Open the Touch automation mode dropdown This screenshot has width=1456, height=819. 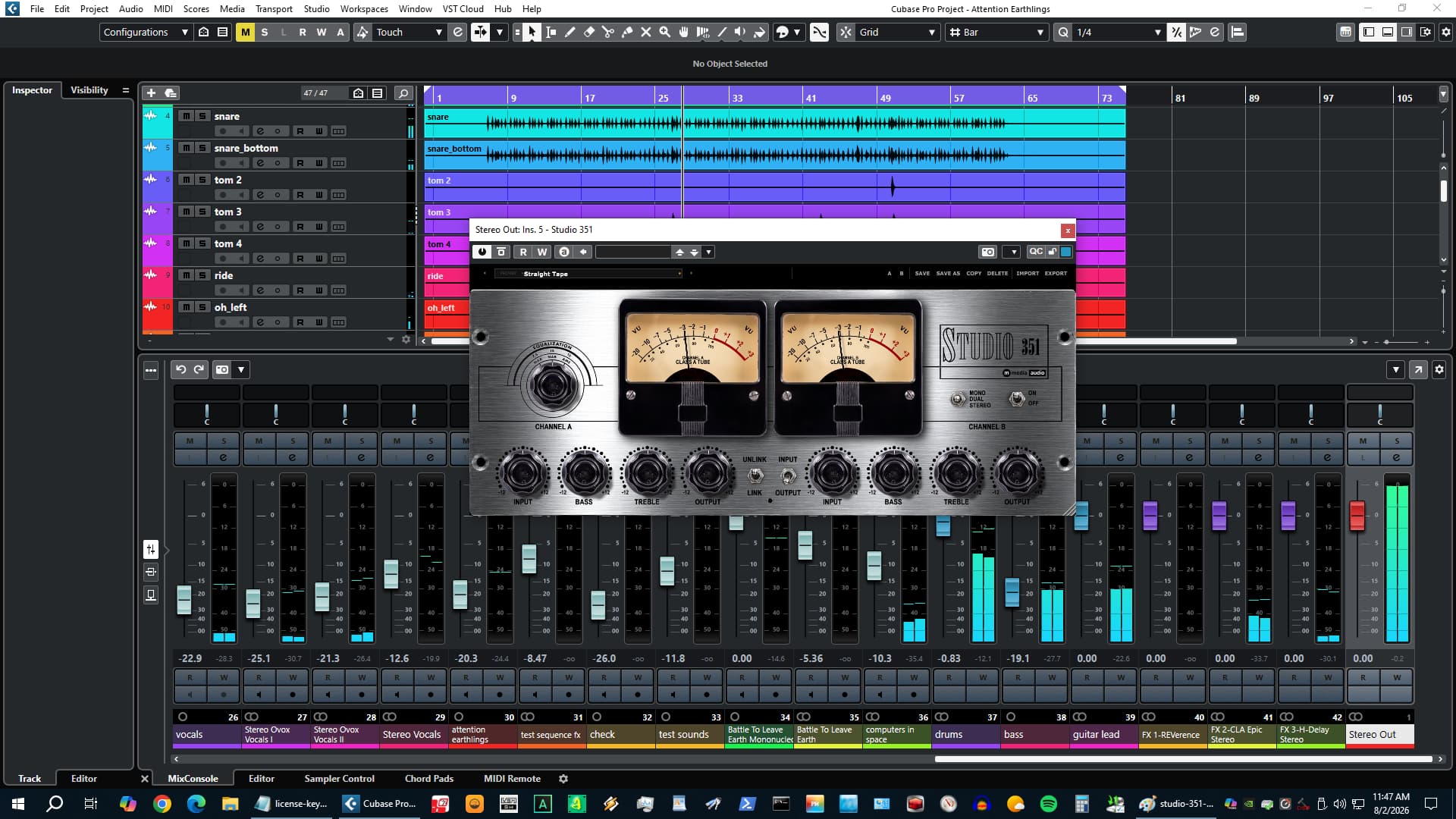pos(409,32)
